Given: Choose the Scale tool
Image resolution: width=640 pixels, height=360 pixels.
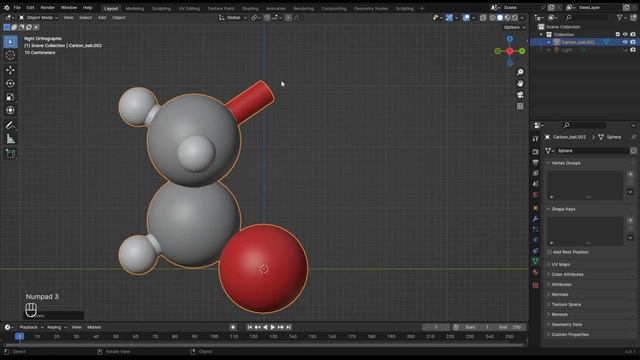Looking at the screenshot, I should (x=11, y=97).
